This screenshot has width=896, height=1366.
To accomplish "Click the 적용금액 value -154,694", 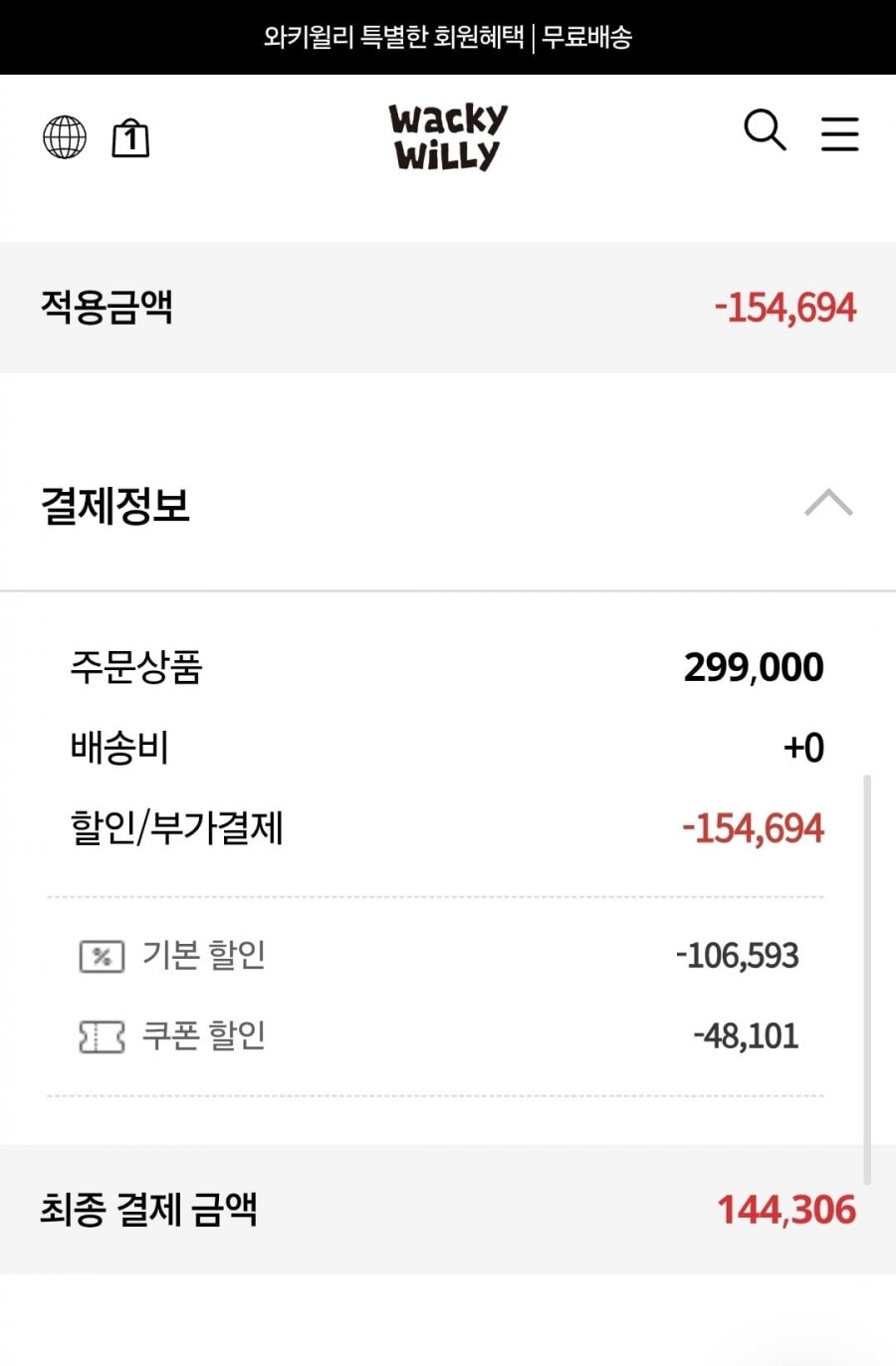I will (x=784, y=308).
